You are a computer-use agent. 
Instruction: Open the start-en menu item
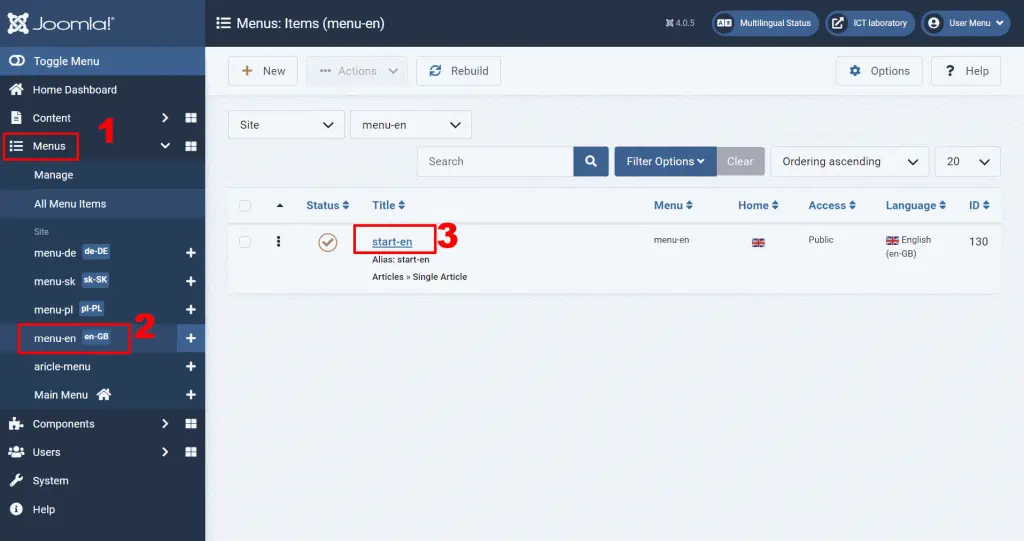coord(392,242)
